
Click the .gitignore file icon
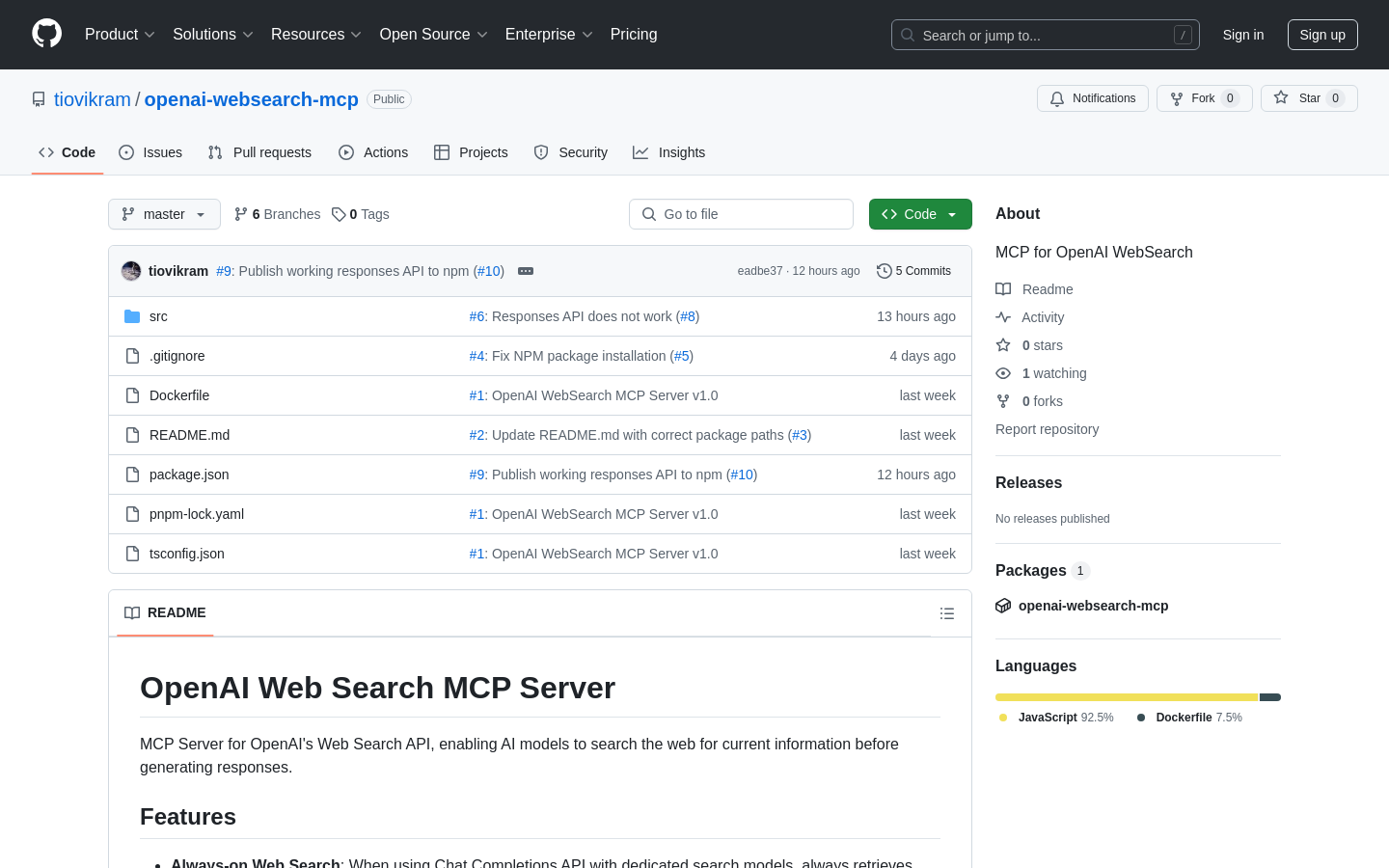[x=132, y=356]
